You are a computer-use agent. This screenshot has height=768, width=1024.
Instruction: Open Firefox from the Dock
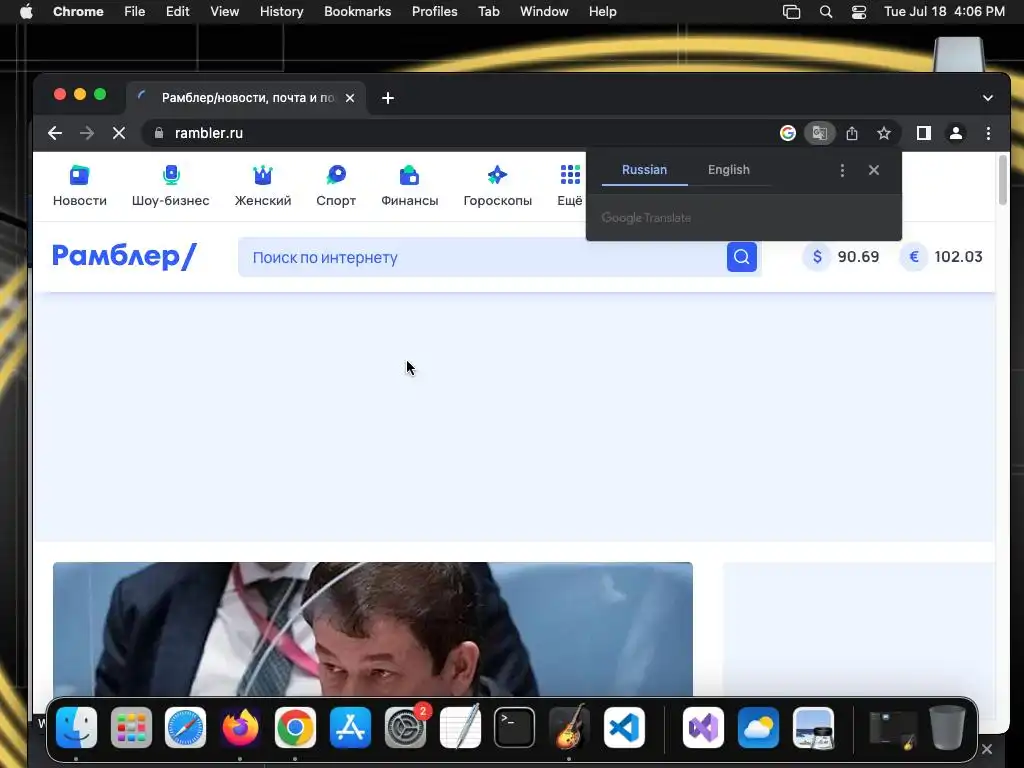click(240, 728)
